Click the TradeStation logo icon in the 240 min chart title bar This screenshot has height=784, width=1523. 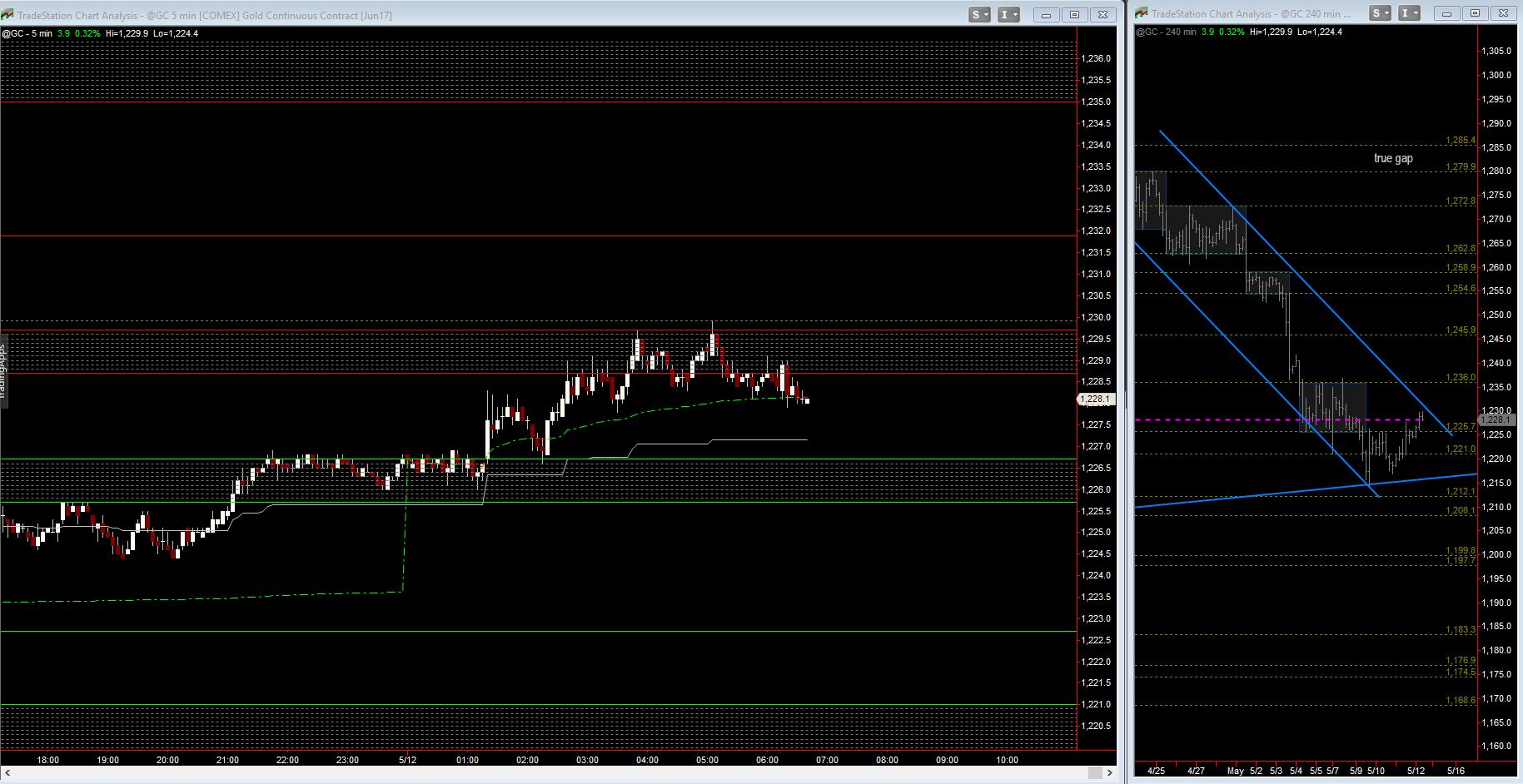1142,13
